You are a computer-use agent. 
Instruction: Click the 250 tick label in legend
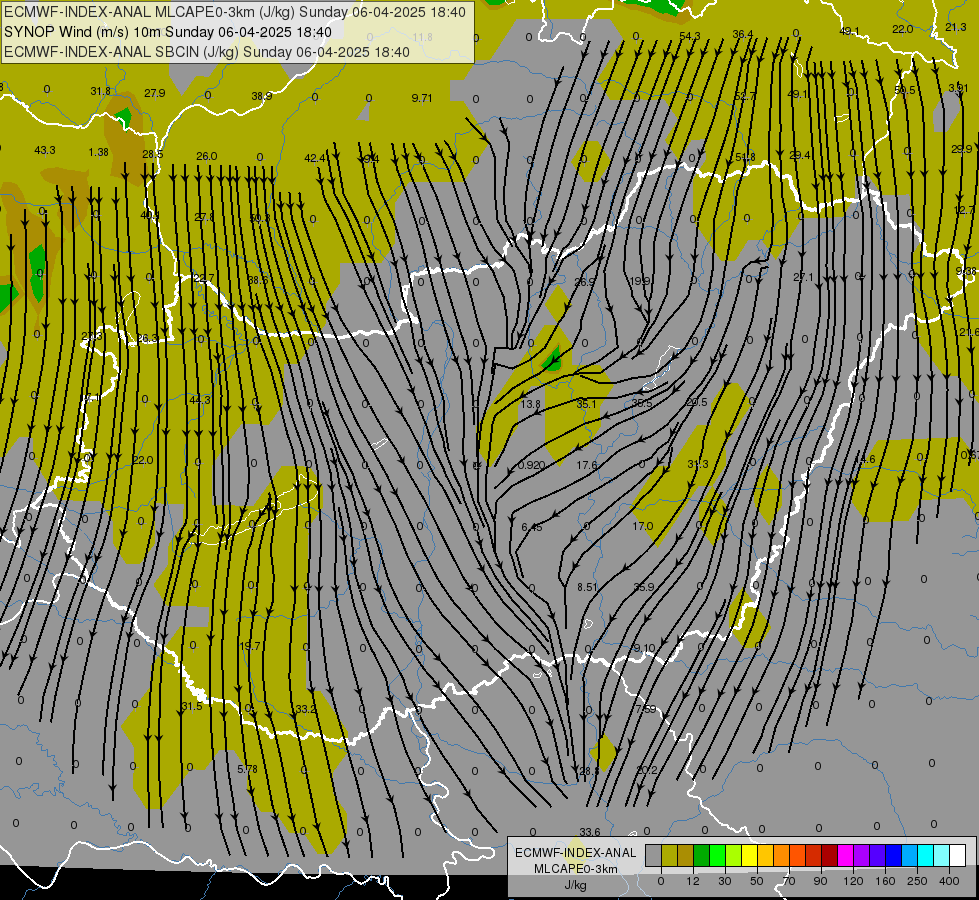coord(917,881)
